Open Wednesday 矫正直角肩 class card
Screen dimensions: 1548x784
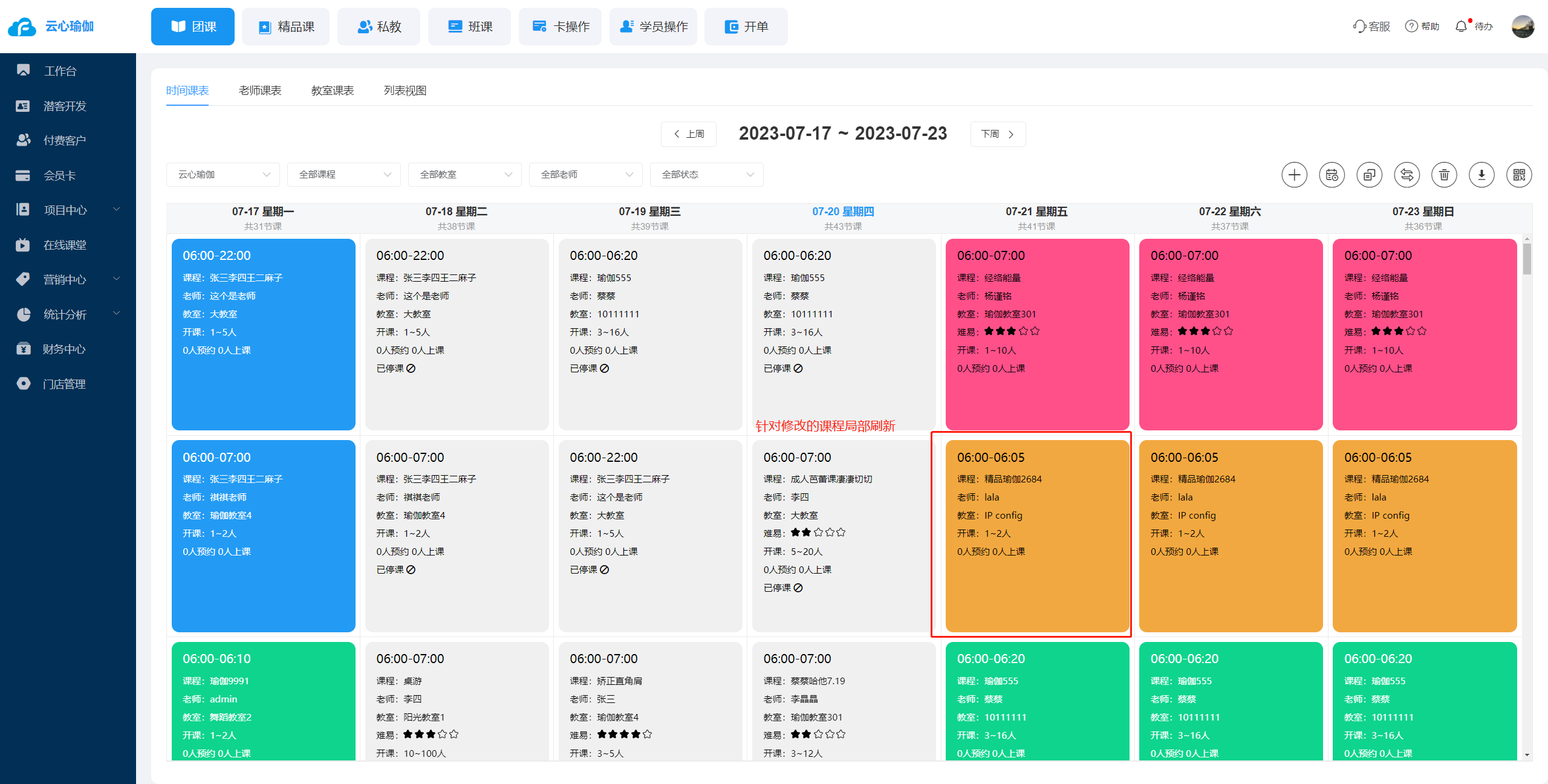(x=651, y=701)
